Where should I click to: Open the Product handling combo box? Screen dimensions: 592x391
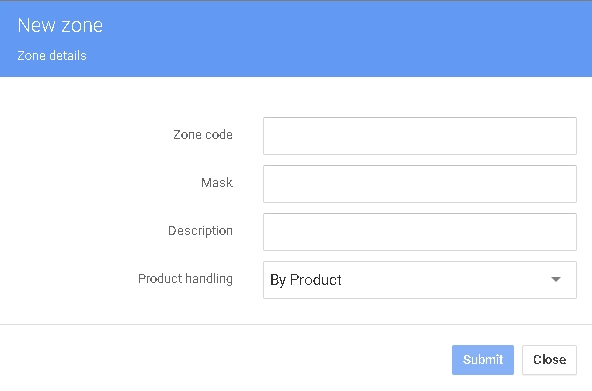(x=420, y=280)
